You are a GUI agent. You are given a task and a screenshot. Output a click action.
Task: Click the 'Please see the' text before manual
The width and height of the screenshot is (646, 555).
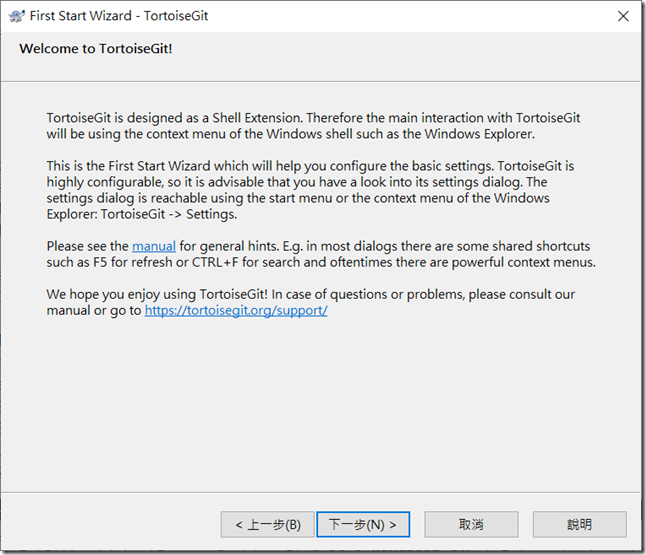pos(87,246)
